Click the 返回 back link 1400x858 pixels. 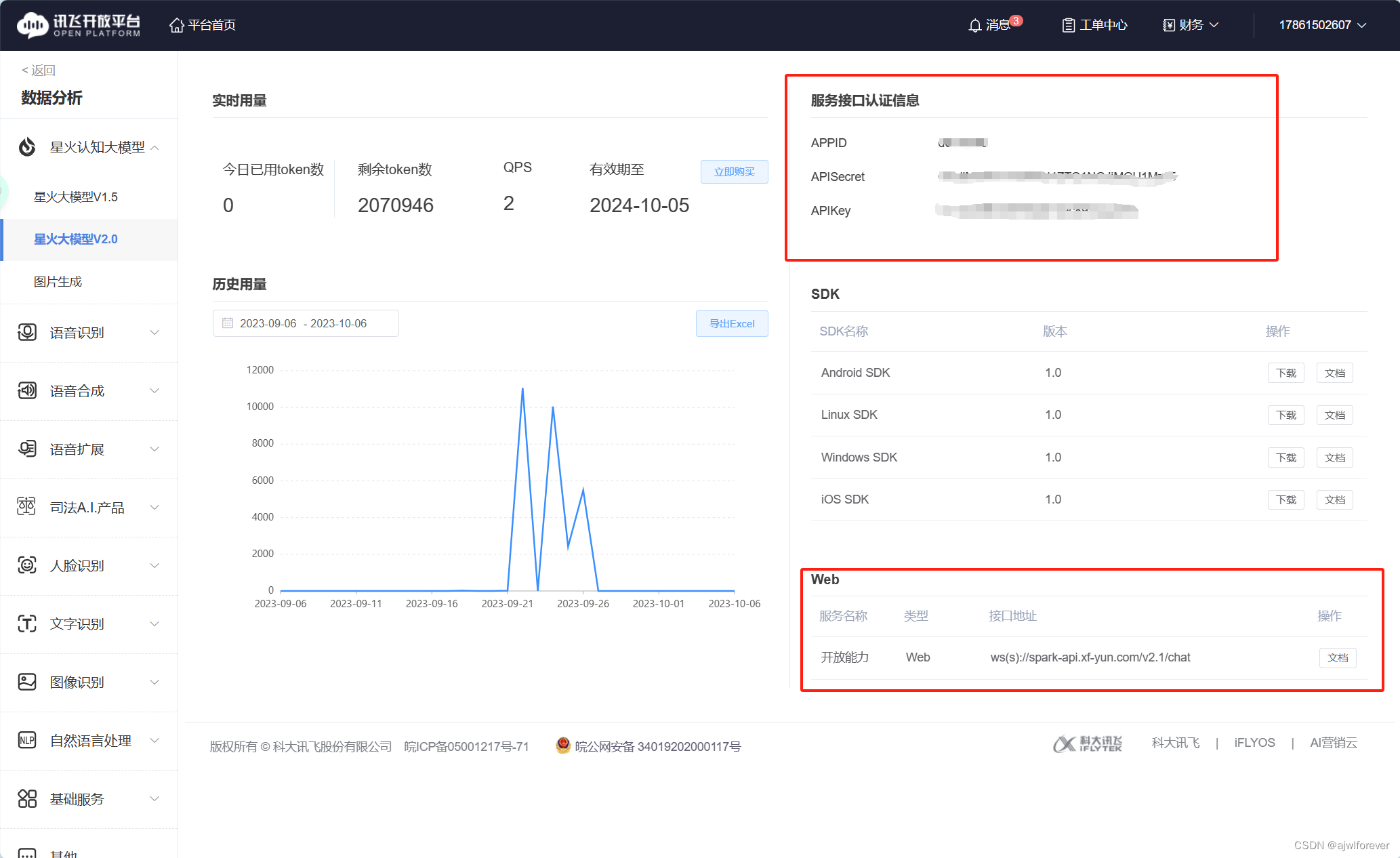click(x=39, y=70)
